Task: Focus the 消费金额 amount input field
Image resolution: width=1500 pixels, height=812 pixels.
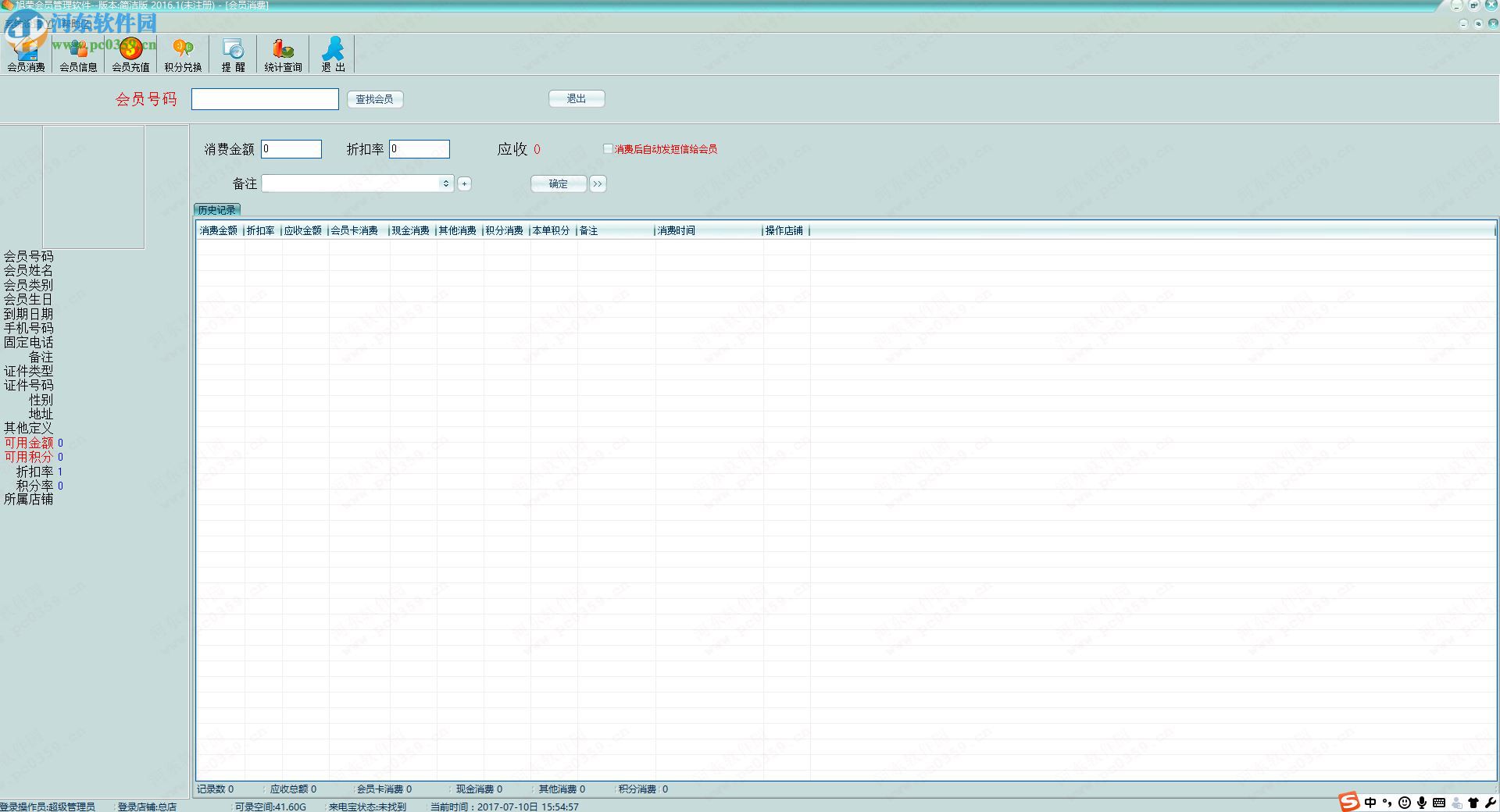Action: [291, 149]
